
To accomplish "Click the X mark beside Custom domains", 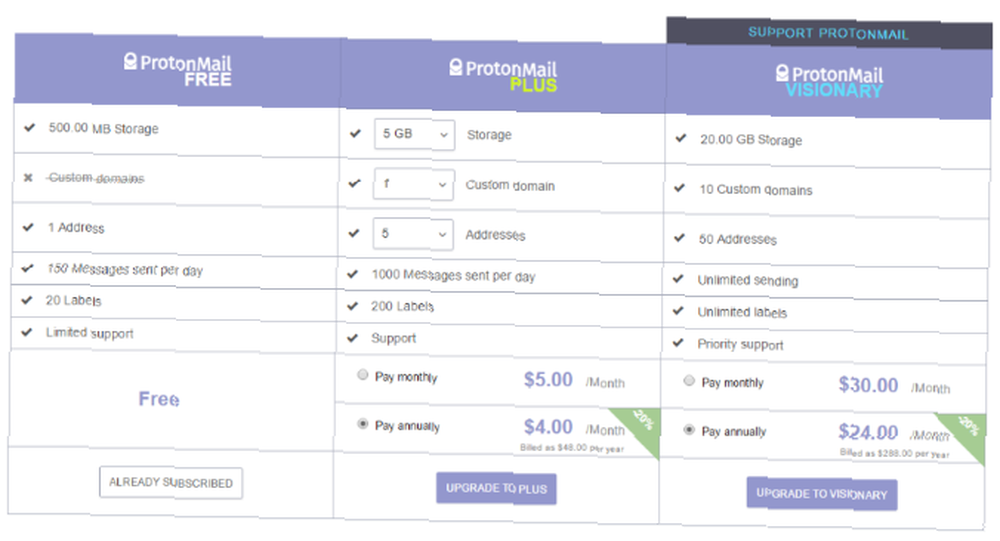I will point(28,177).
